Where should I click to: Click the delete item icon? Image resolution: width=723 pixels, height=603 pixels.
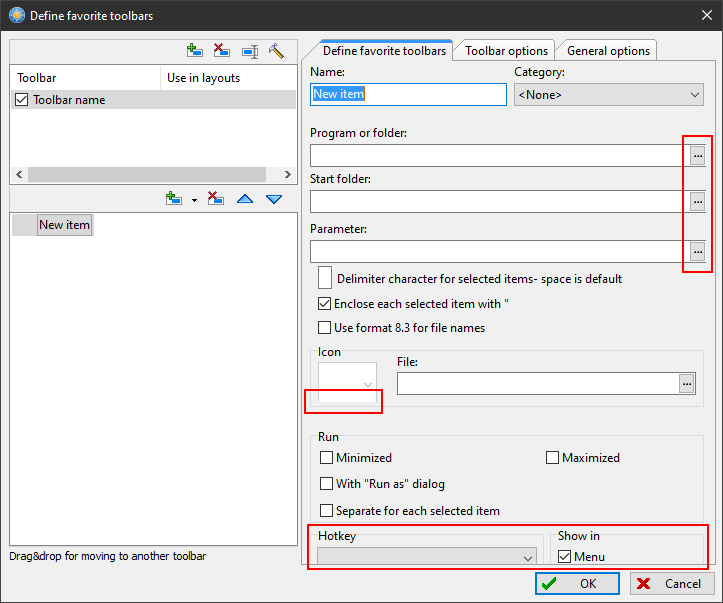215,199
